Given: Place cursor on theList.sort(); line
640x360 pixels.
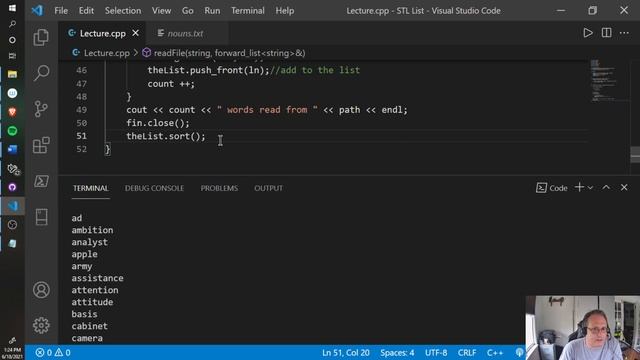Looking at the screenshot, I should (x=166, y=136).
